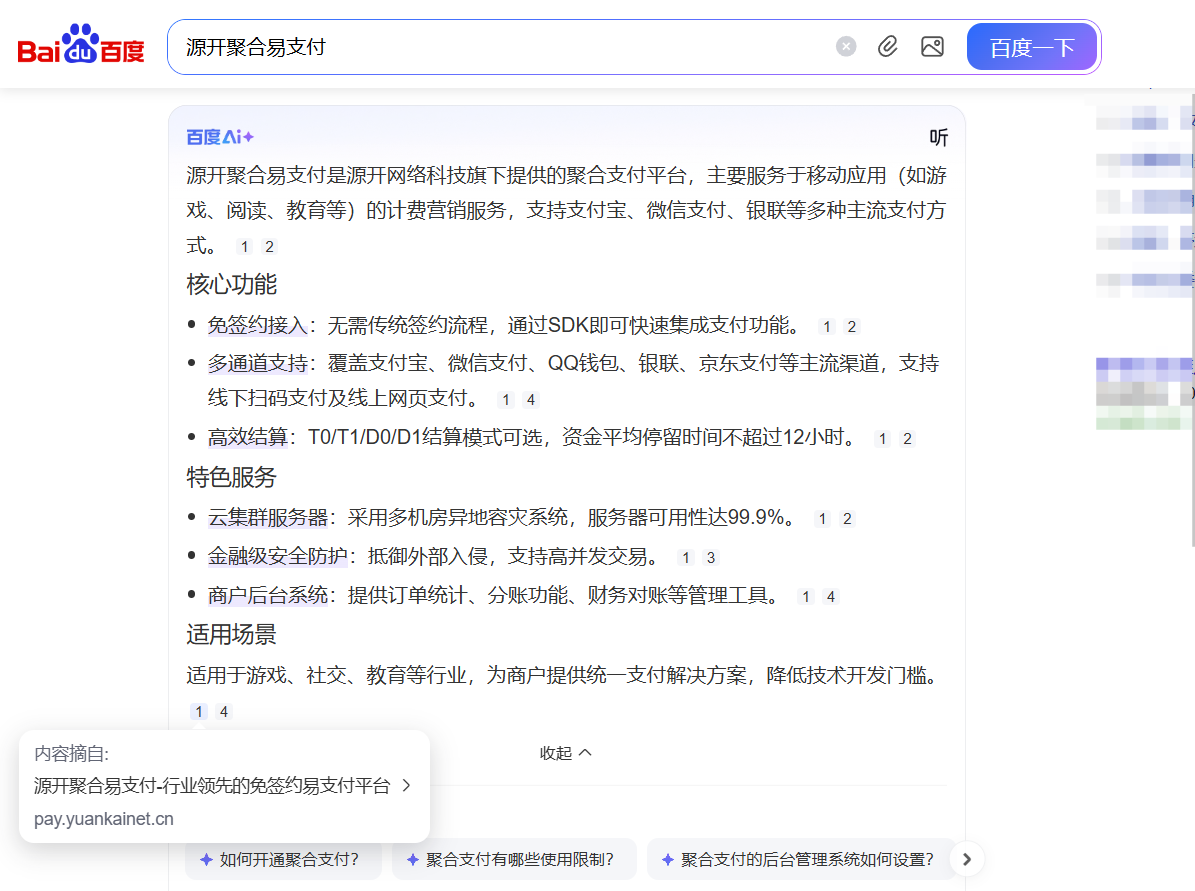Open the 多通道支持 highlighted term

(257, 364)
